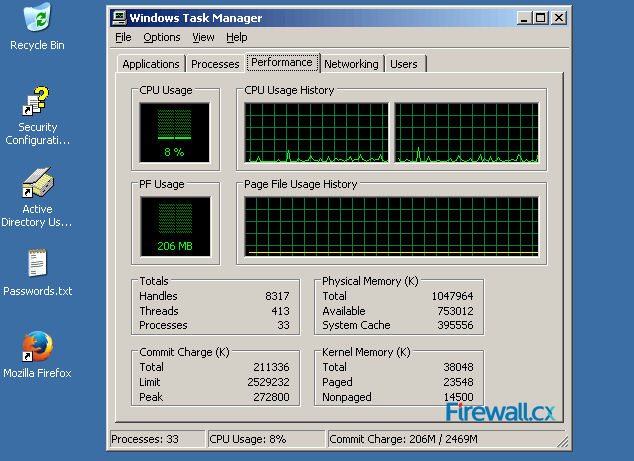Select the Security Configuration shortcut icon
The image size is (634, 461).
point(36,101)
